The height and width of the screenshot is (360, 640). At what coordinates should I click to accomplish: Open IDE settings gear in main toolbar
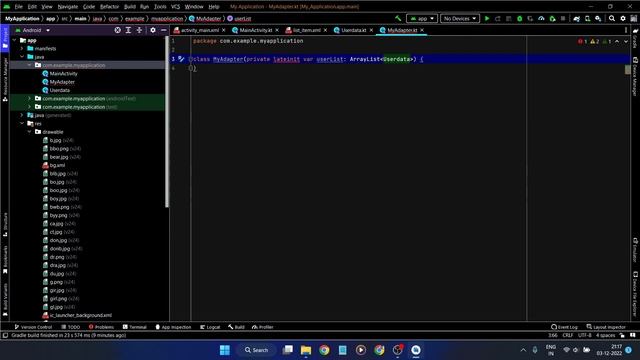tap(623, 18)
